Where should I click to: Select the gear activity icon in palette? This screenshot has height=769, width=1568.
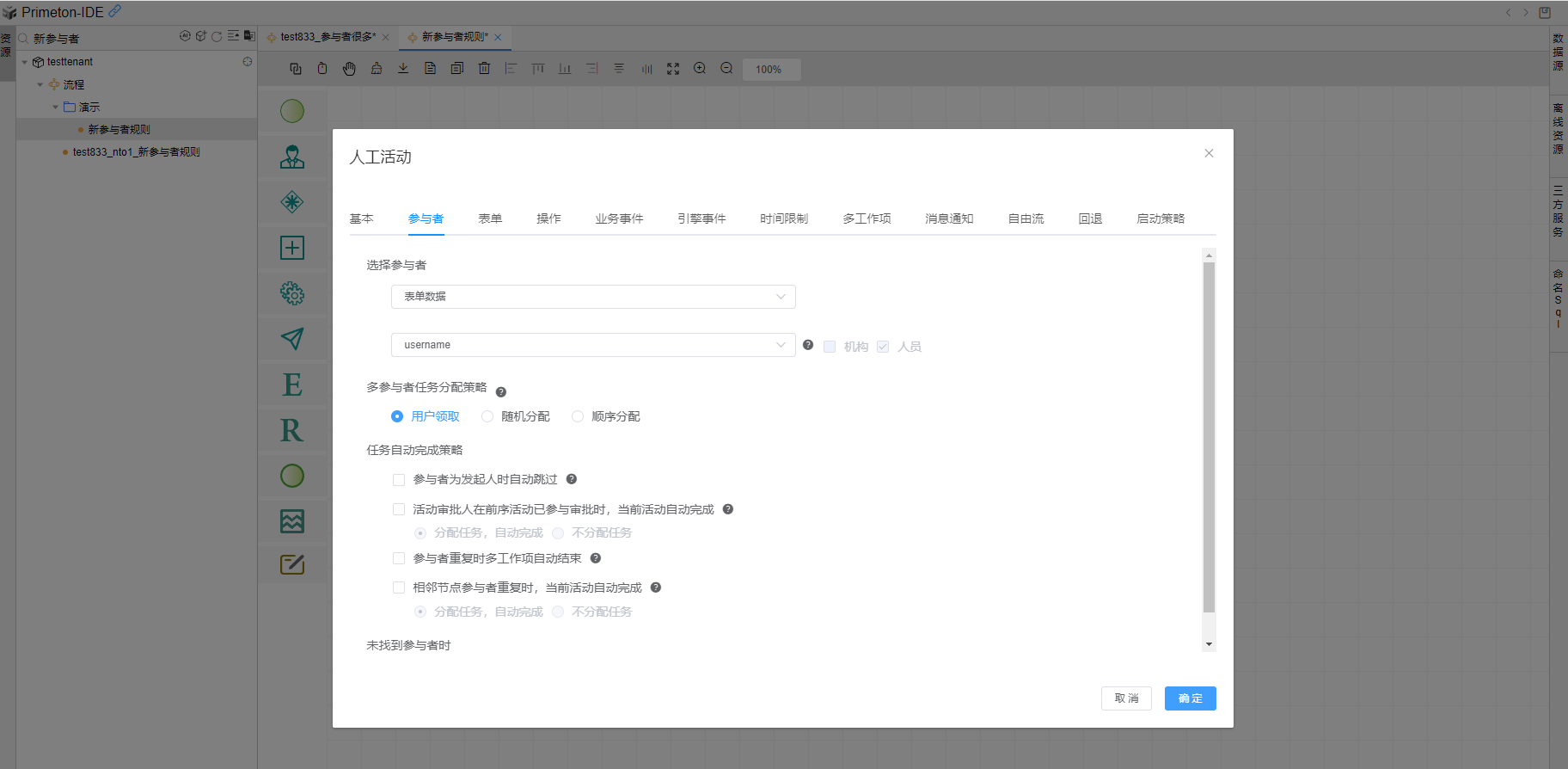point(292,293)
